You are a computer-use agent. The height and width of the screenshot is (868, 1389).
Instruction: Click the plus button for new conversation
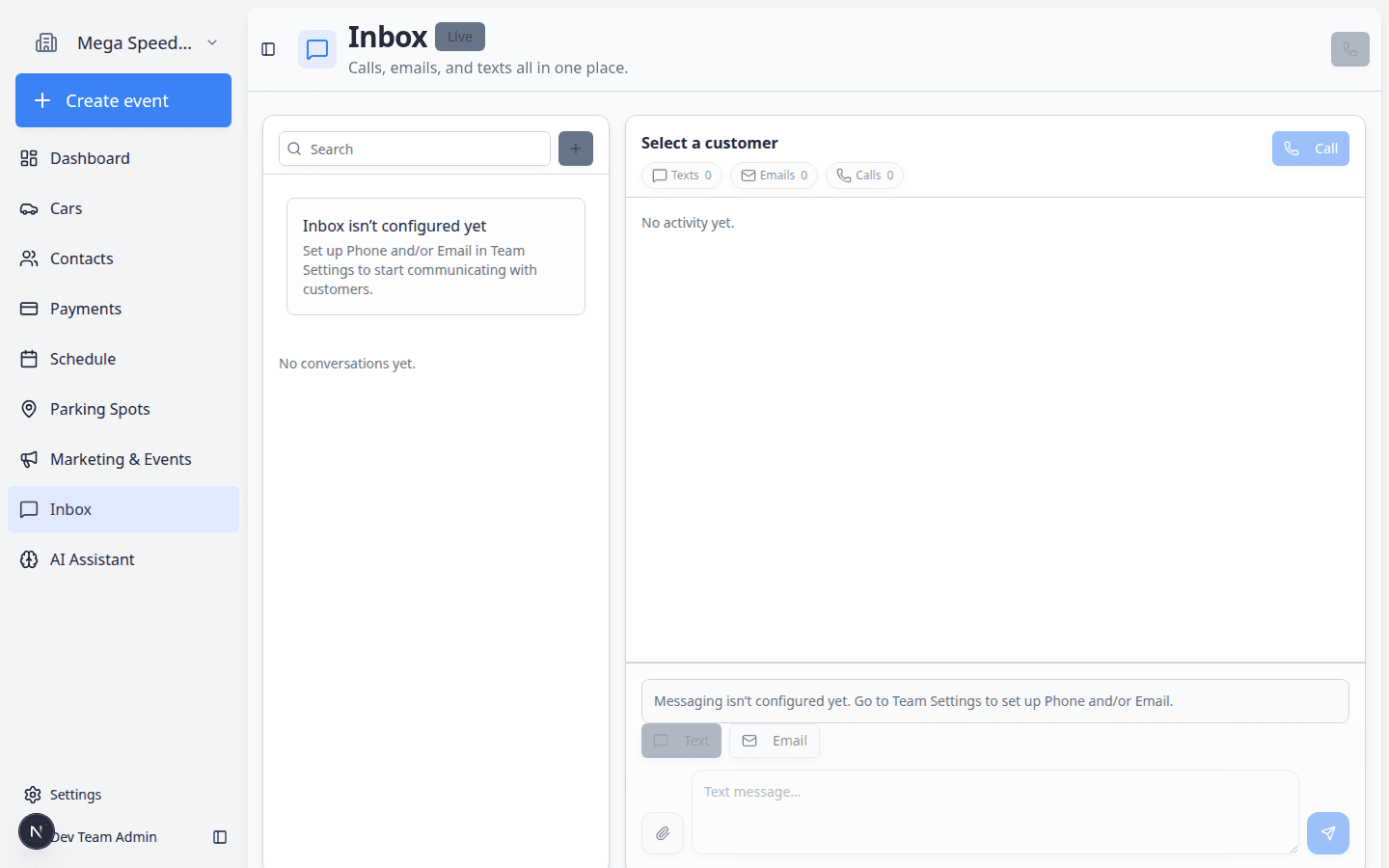(x=576, y=149)
